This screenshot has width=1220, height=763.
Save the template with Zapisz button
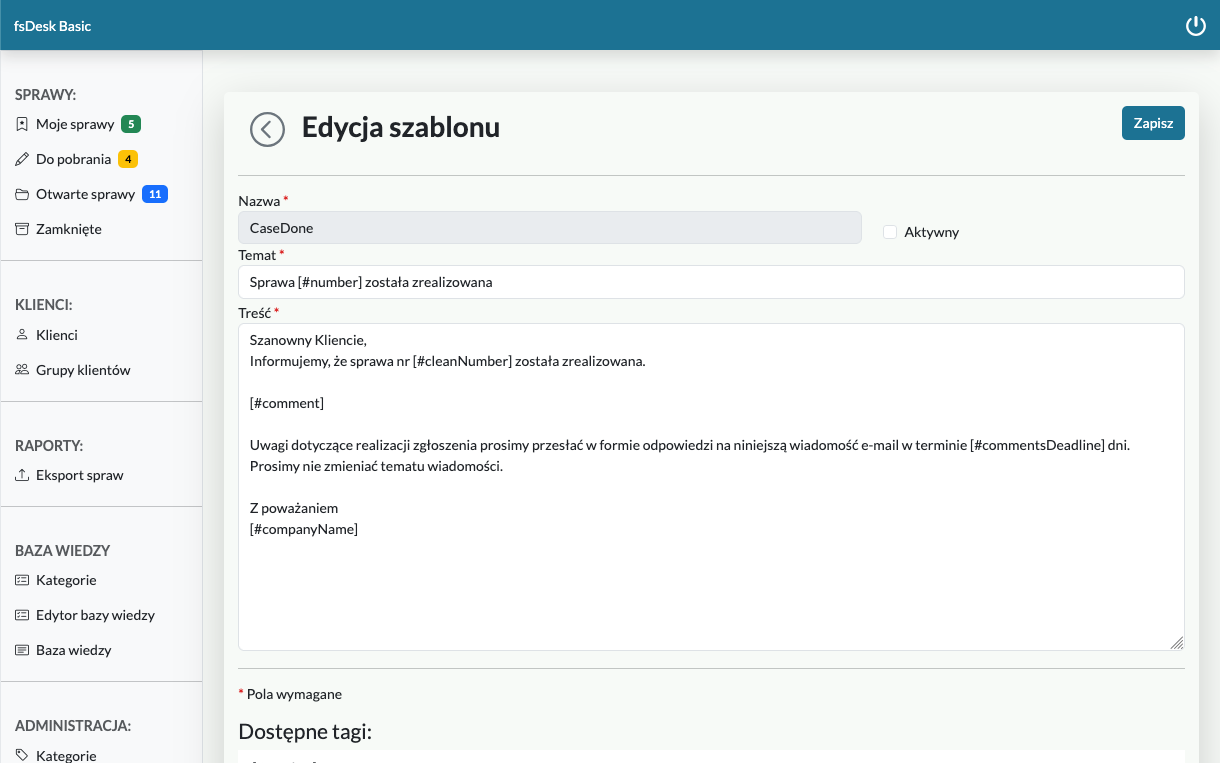tap(1153, 123)
